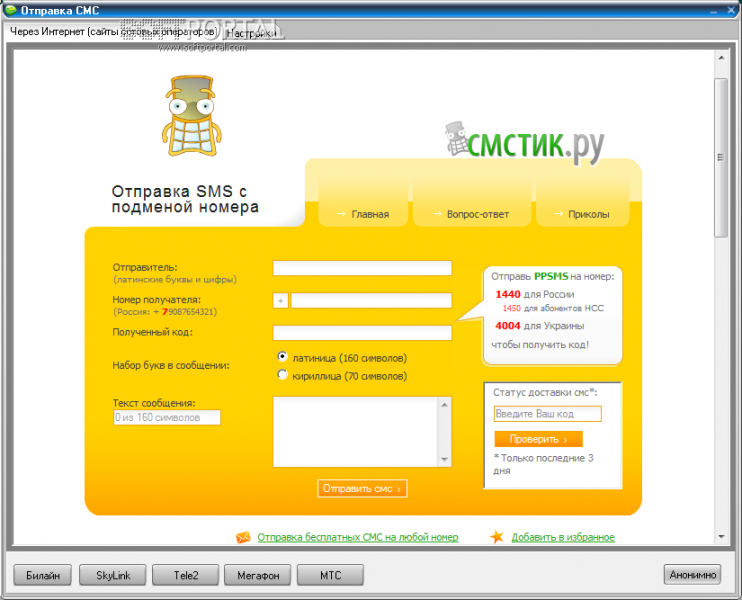
Task: Focus the Полученный код input field
Action: (x=362, y=333)
